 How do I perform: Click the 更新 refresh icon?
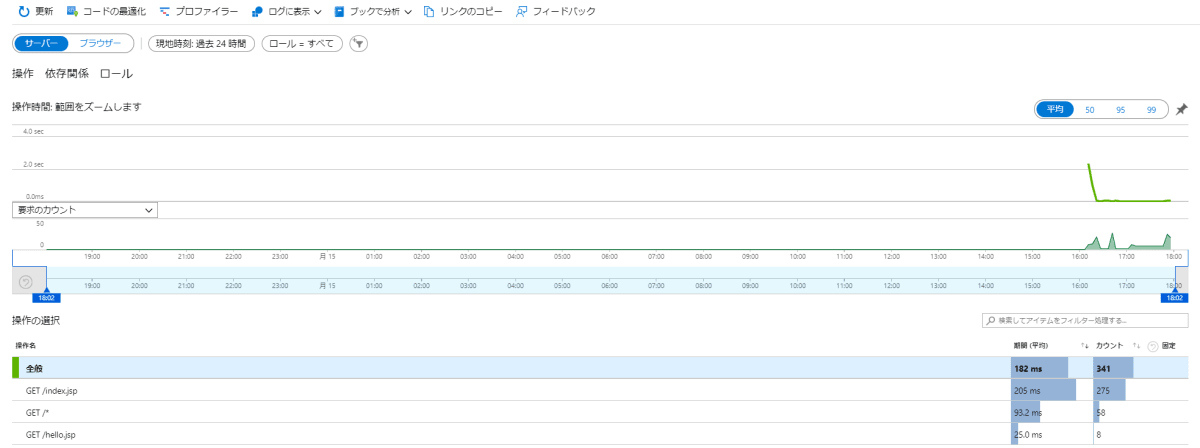click(23, 12)
